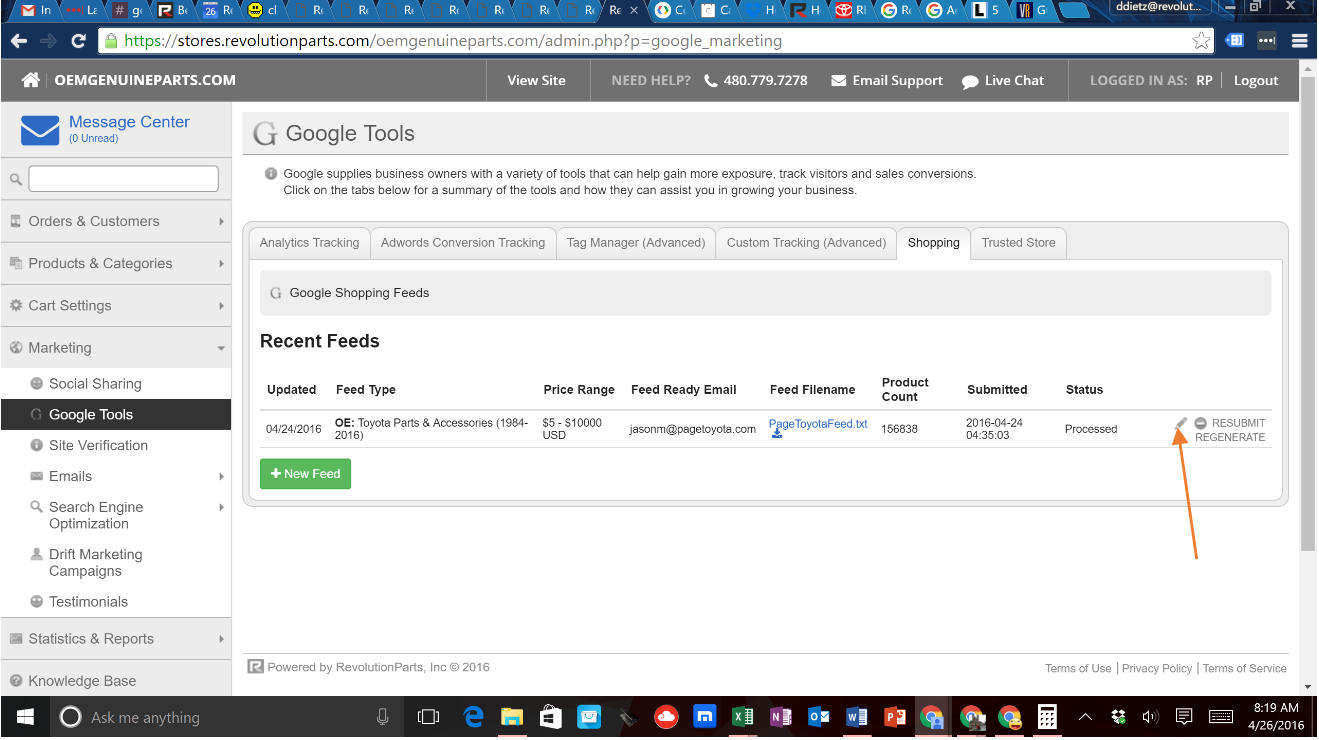
Task: Open Drift Marketing Campaigns
Action: tap(95, 562)
